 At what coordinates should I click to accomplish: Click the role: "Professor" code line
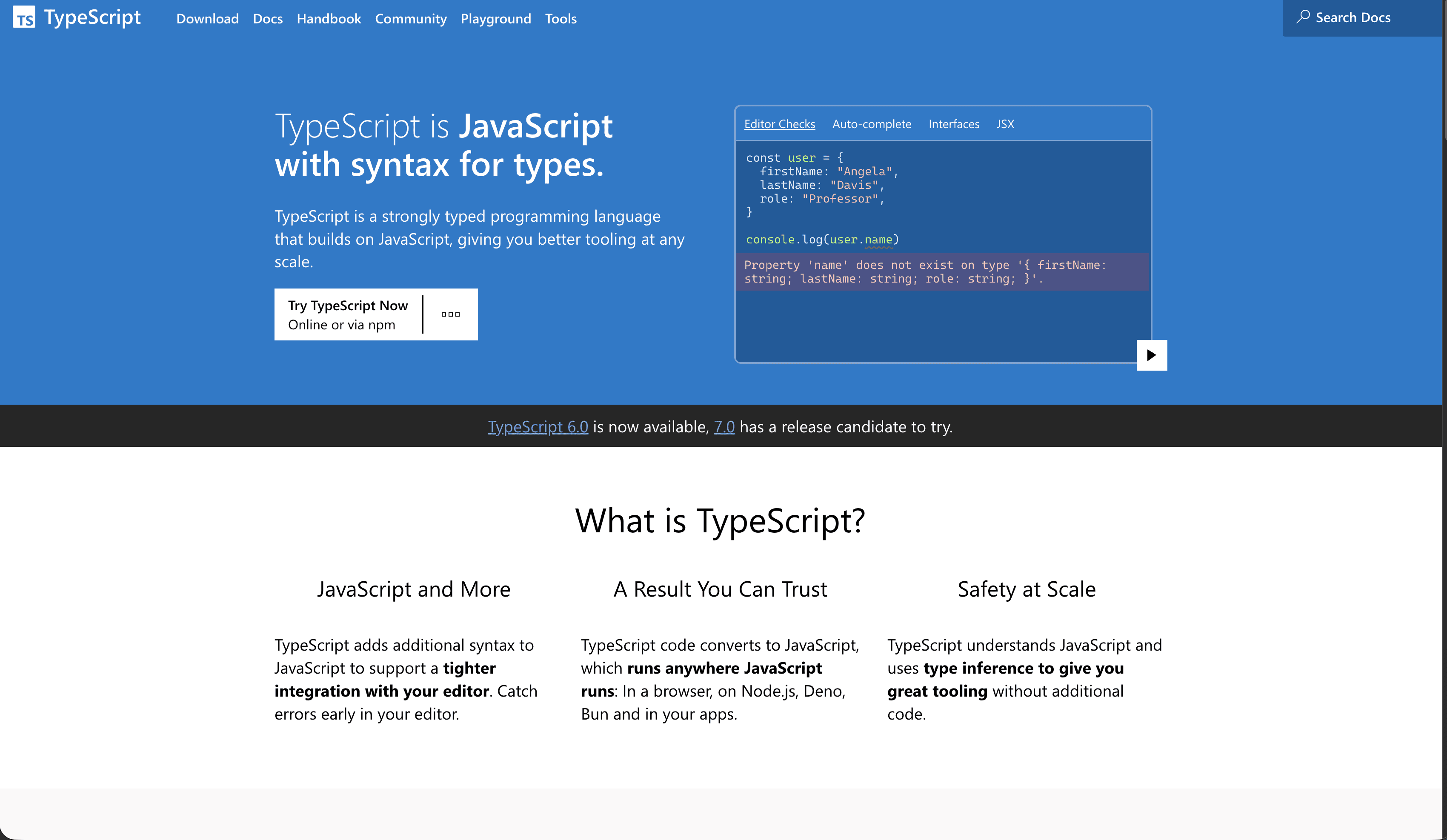822,199
